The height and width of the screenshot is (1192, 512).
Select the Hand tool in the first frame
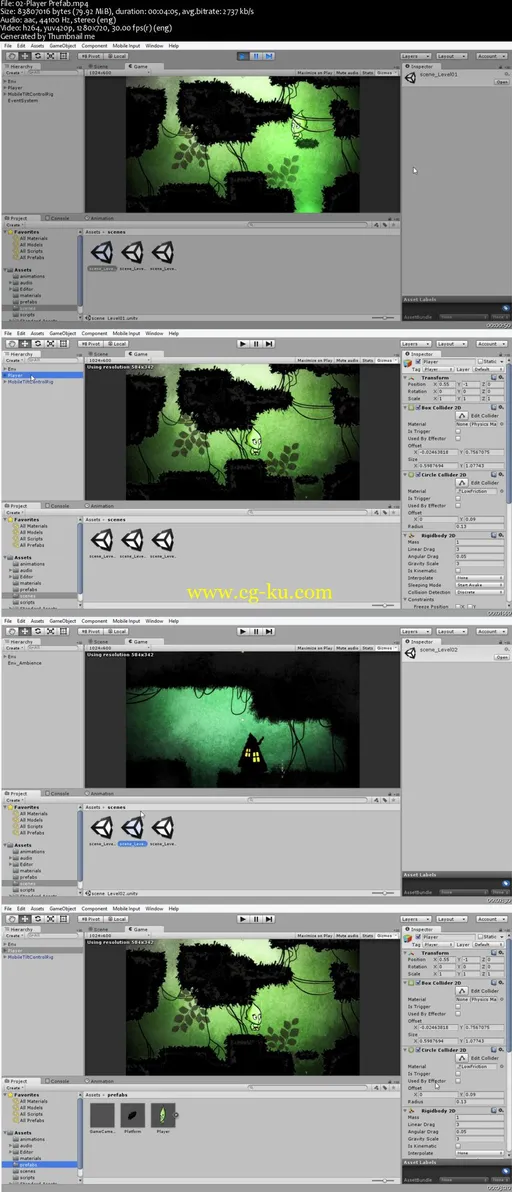pos(12,55)
